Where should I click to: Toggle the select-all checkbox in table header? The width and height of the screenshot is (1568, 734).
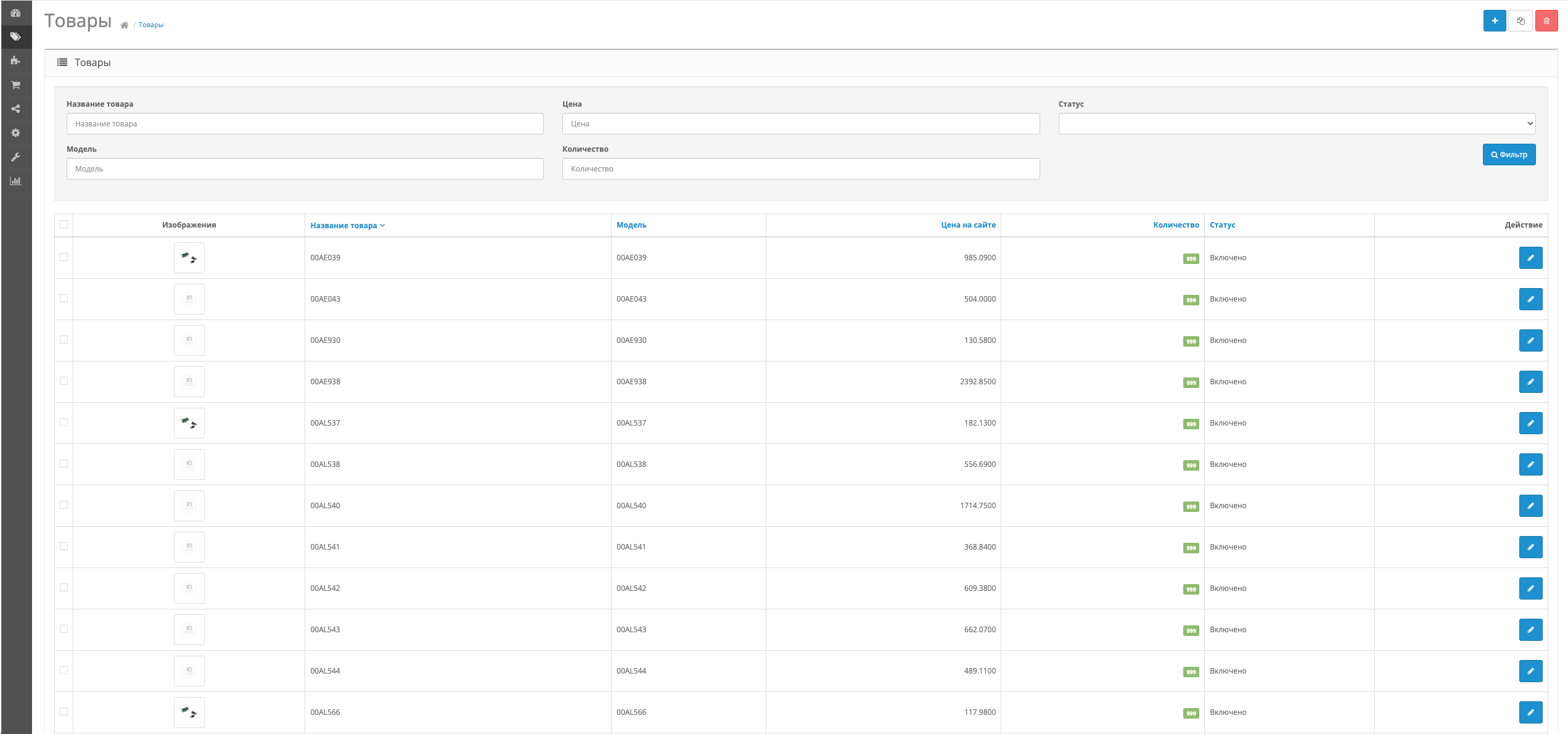64,224
